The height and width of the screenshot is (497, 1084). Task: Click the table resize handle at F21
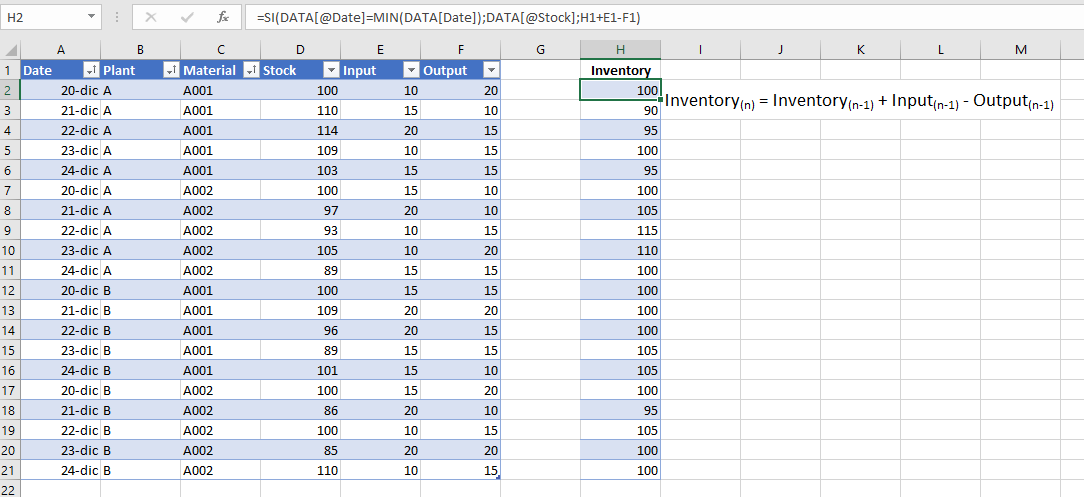[497, 477]
